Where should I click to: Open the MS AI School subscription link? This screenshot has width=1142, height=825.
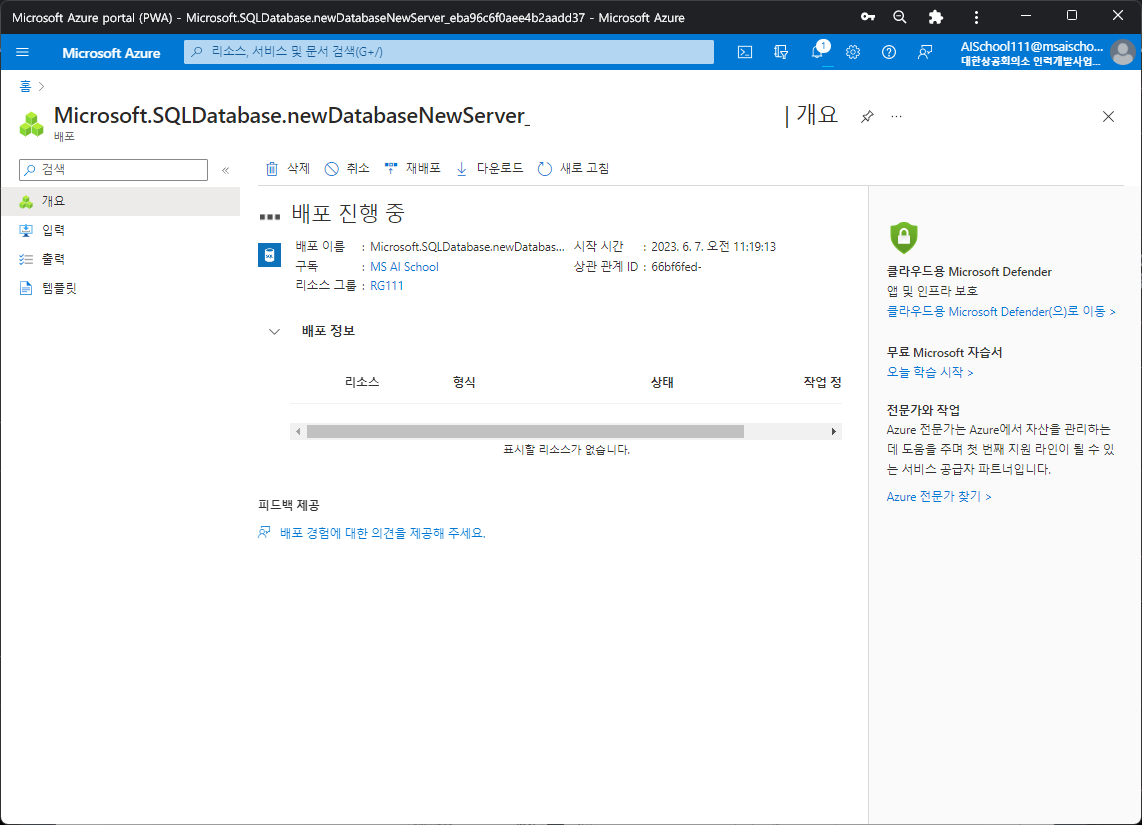(404, 267)
